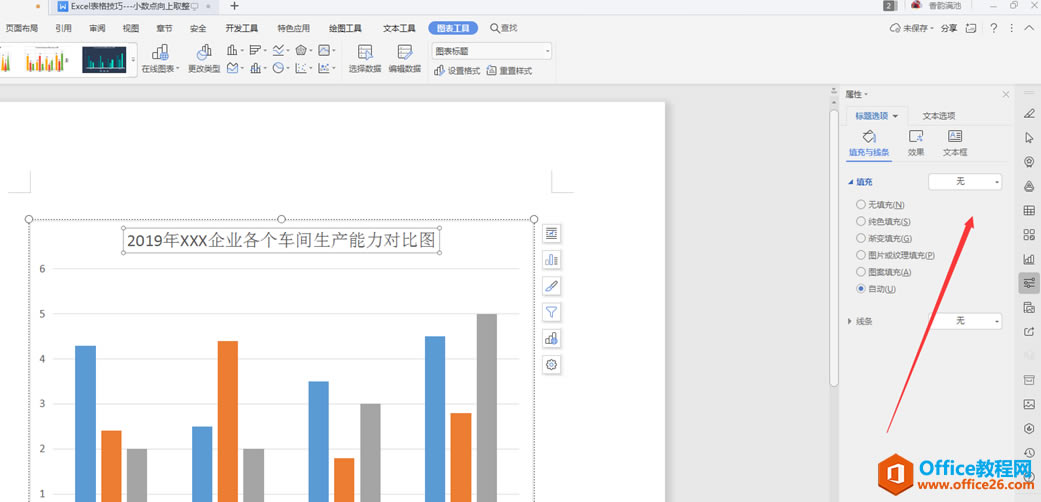
Task: Click the pen icon in right sidebar
Action: coord(1029,113)
